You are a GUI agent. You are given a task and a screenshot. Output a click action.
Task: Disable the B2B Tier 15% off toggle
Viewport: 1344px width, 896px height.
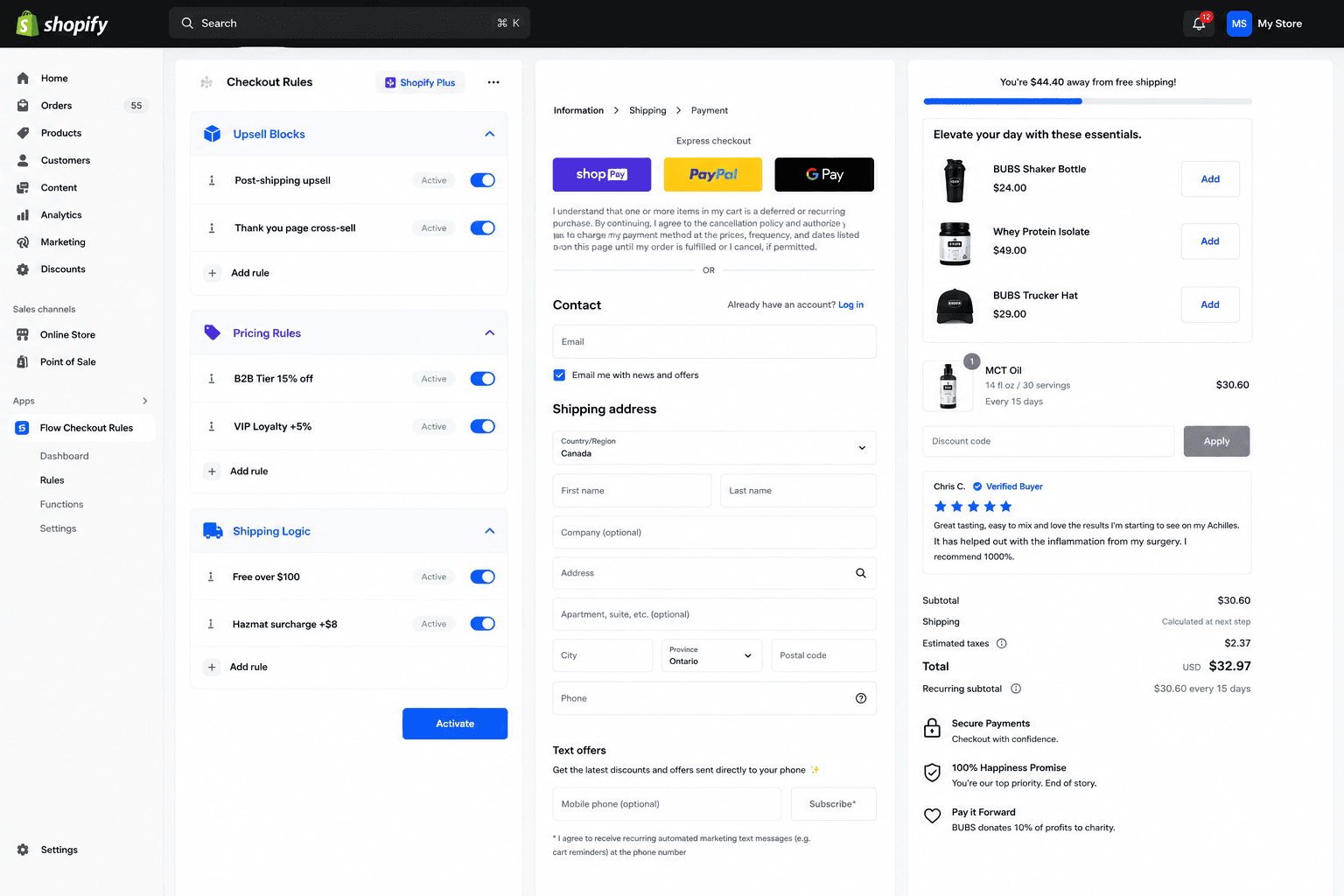[483, 379]
